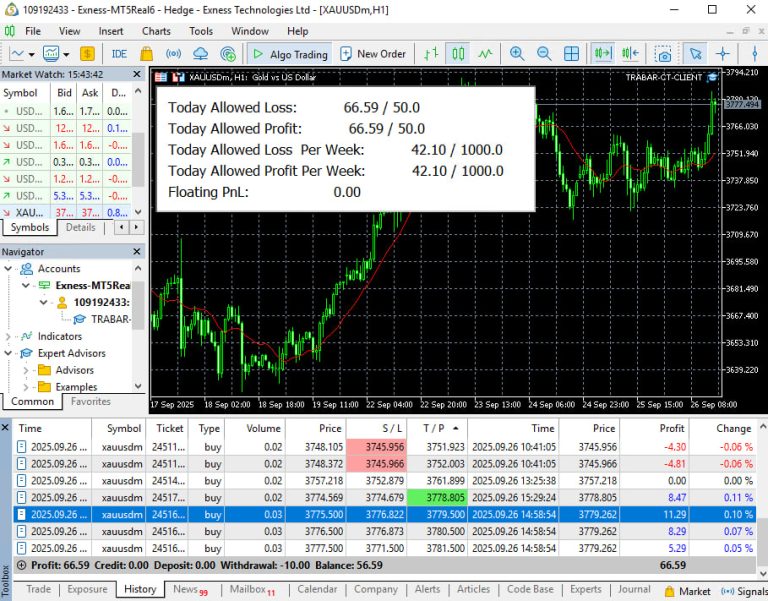Expand the Advisors folder in Navigator
The height and width of the screenshot is (601, 768).
26,370
